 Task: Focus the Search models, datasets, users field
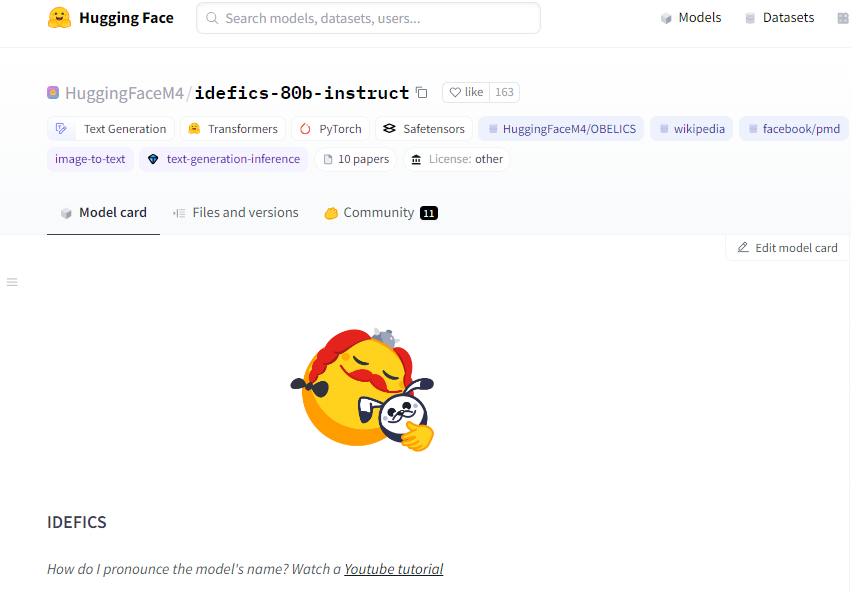pyautogui.click(x=369, y=18)
